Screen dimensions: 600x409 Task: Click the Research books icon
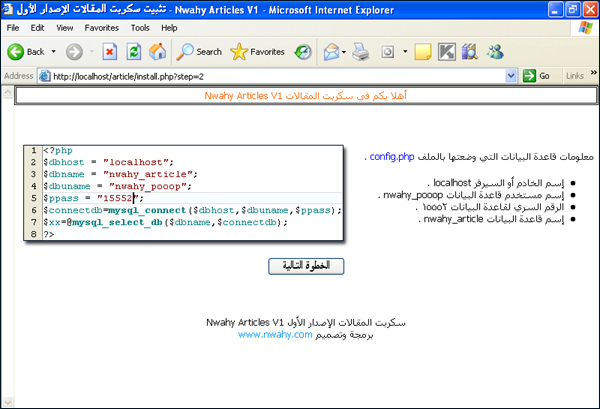[x=470, y=52]
